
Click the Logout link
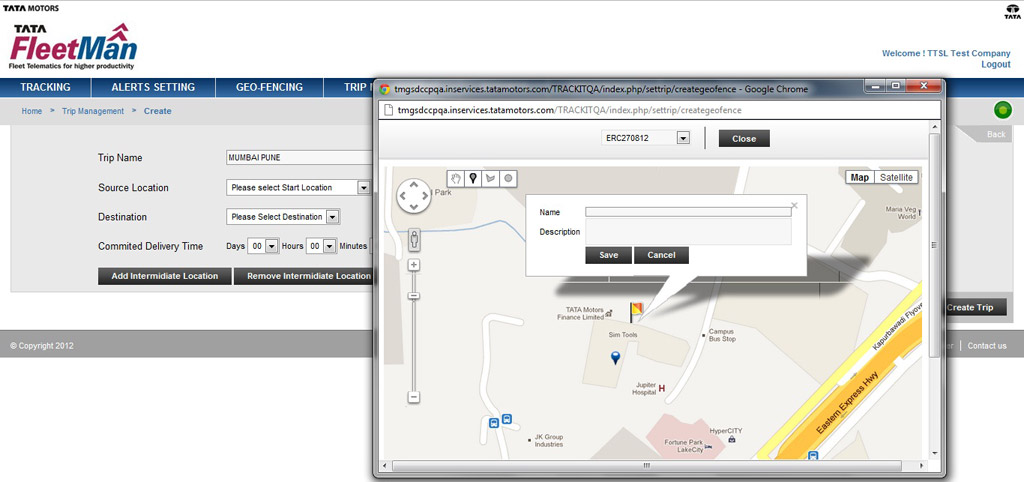click(x=995, y=64)
